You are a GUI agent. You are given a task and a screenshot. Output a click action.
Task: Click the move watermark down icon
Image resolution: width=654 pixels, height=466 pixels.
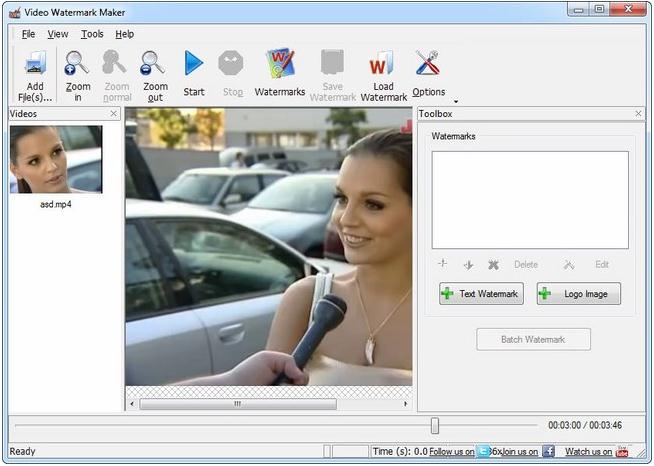(468, 264)
